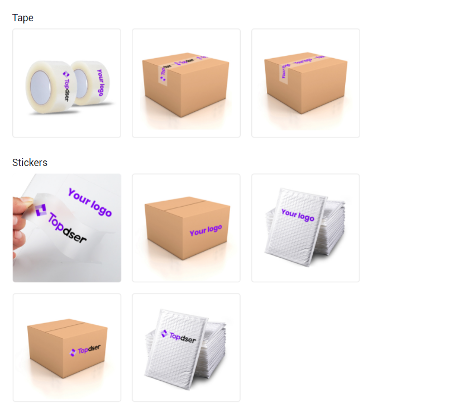The width and height of the screenshot is (468, 412).
Task: Select the bubble mailer with 'Your logo' sticker
Action: coord(305,228)
